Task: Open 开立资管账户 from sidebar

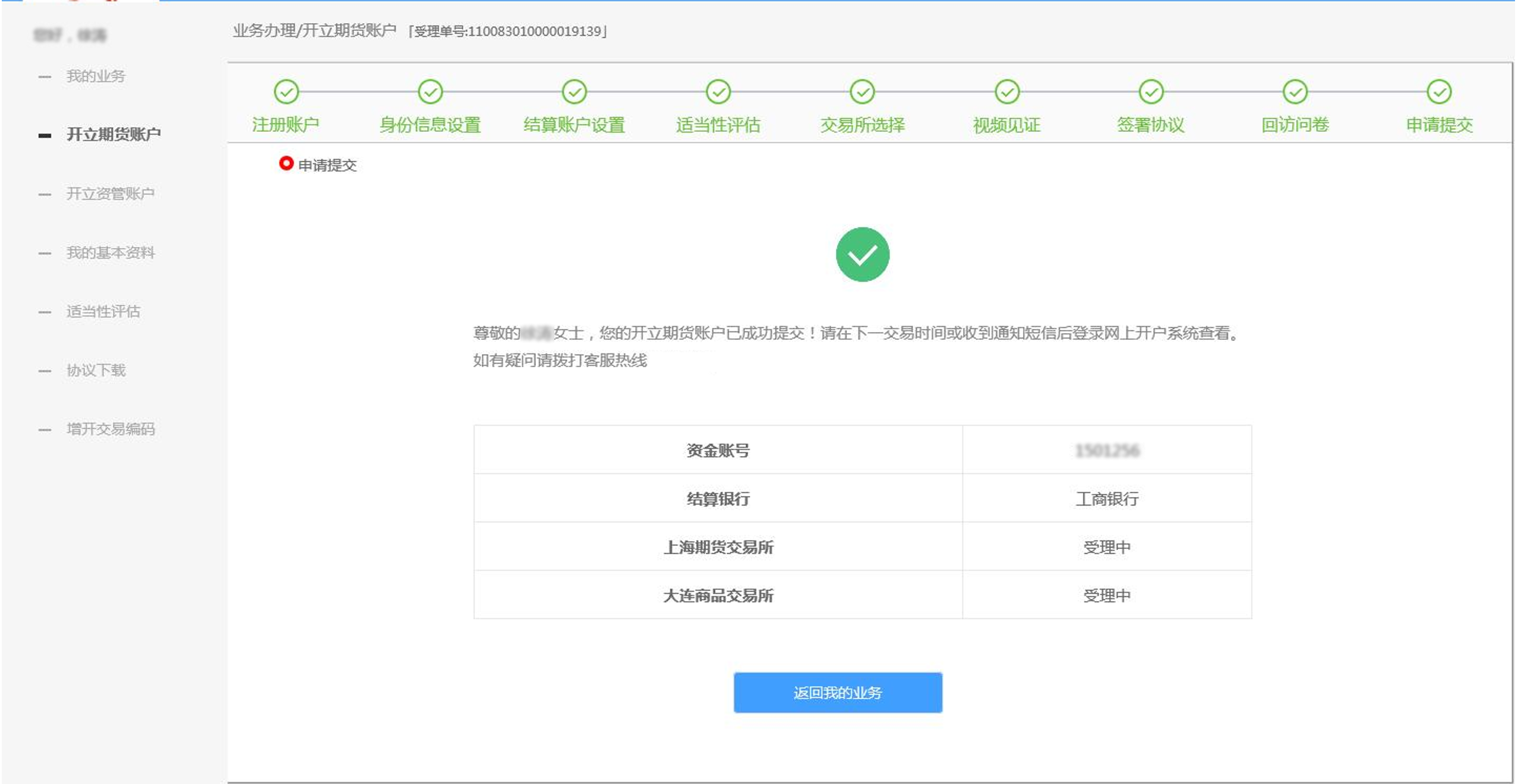Action: point(110,194)
